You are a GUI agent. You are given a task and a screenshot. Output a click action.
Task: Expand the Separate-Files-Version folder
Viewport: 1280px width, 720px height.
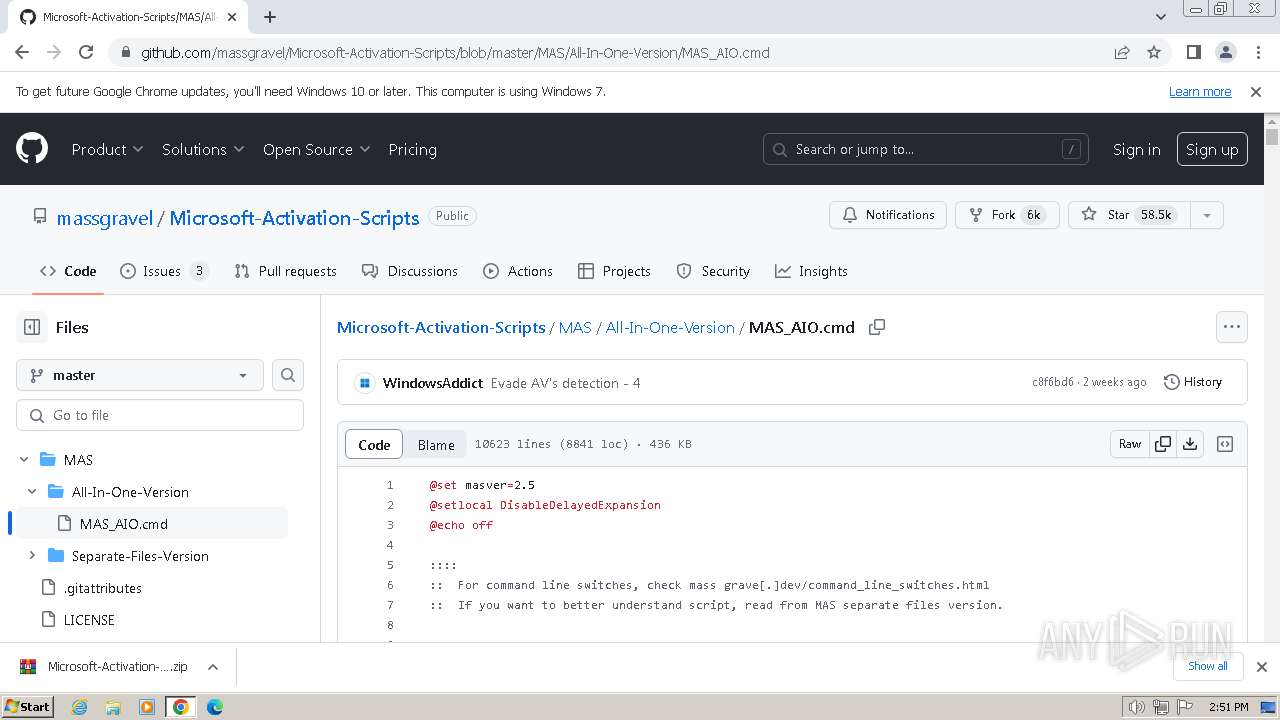[32, 556]
